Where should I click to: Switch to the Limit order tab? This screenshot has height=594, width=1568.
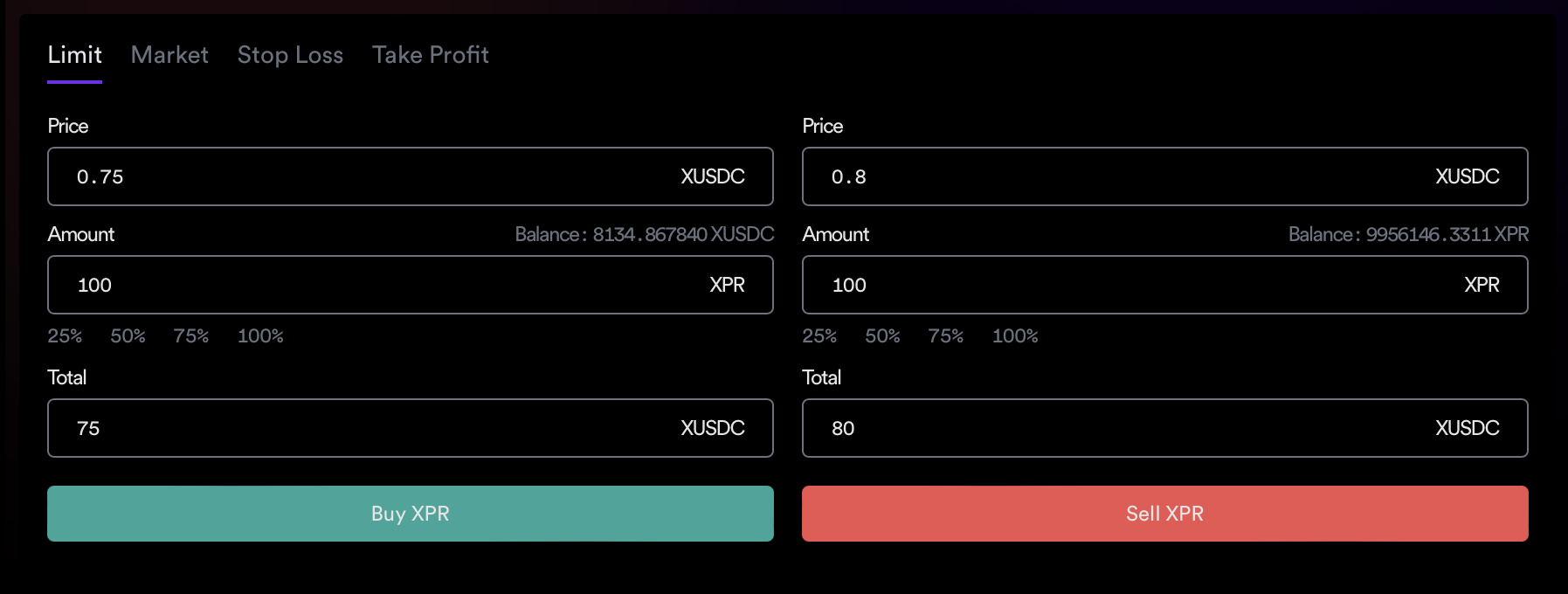tap(74, 55)
